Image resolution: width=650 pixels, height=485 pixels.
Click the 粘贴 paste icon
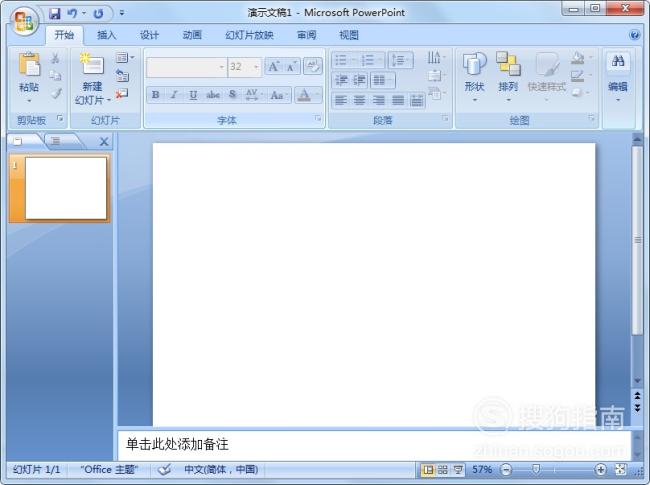(x=29, y=65)
